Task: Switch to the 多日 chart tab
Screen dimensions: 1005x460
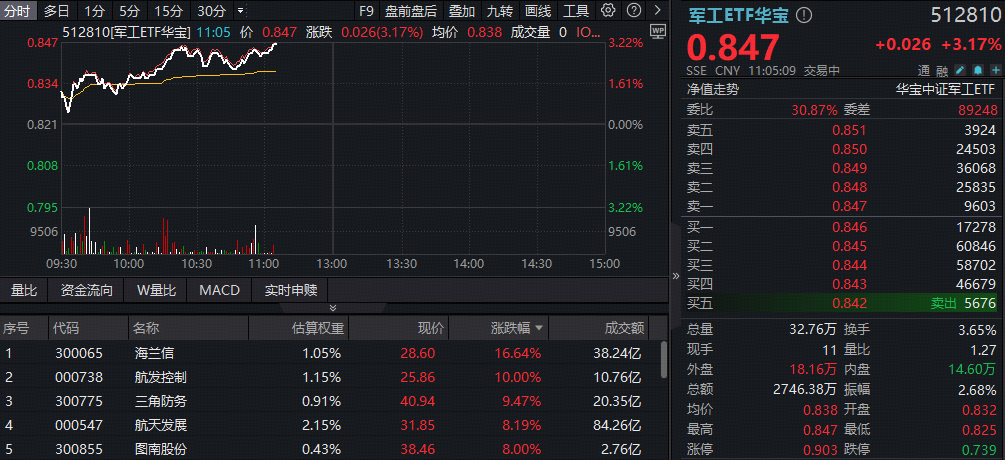Action: 56,12
